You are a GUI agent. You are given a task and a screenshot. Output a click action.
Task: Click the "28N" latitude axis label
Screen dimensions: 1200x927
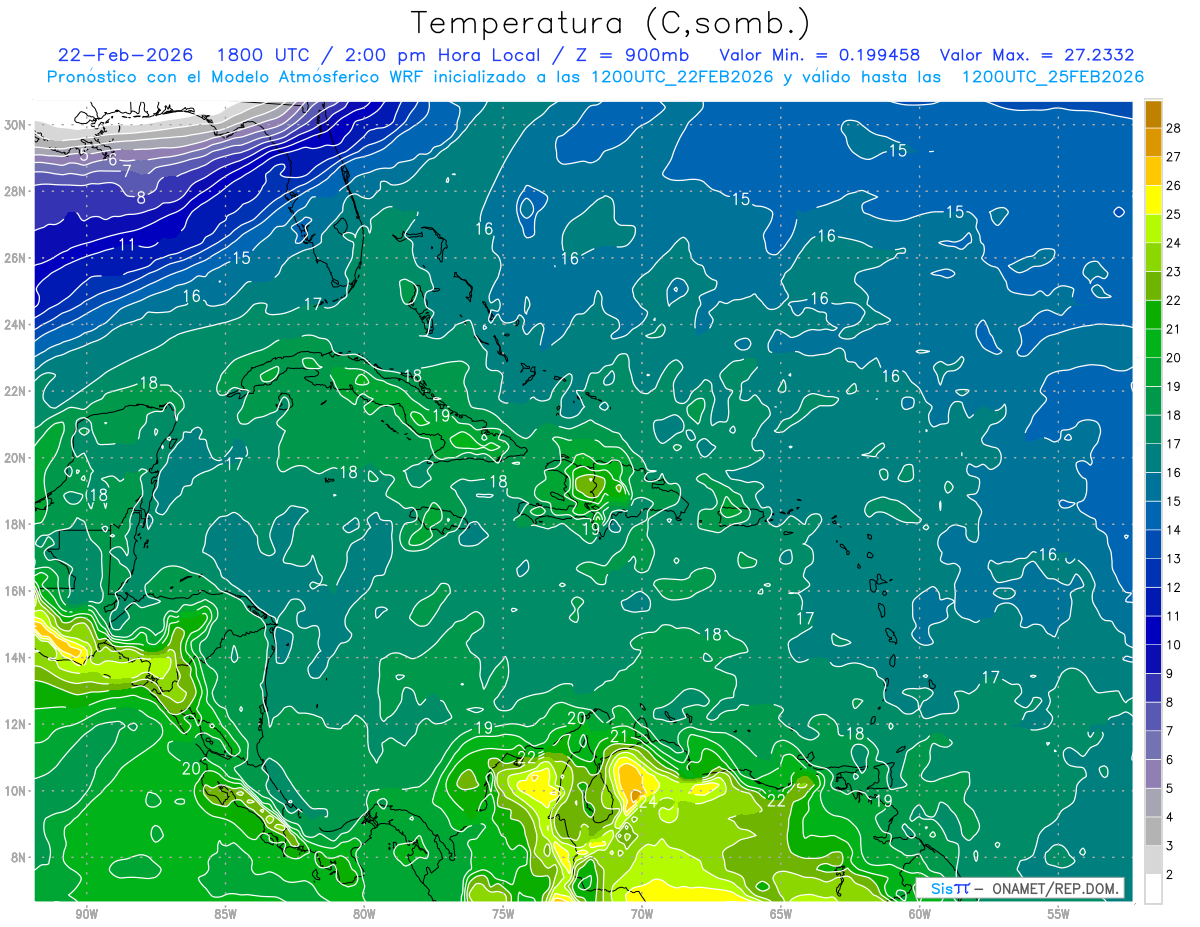click(17, 191)
